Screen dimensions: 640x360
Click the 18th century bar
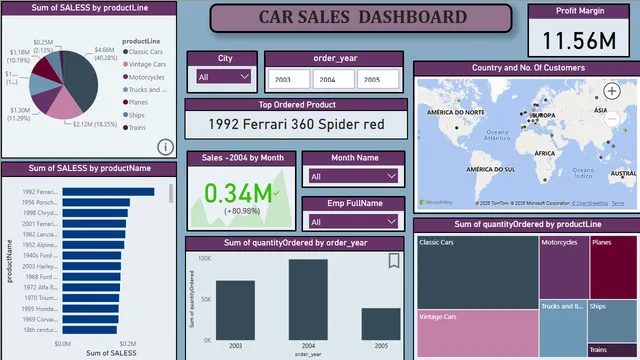(89, 330)
